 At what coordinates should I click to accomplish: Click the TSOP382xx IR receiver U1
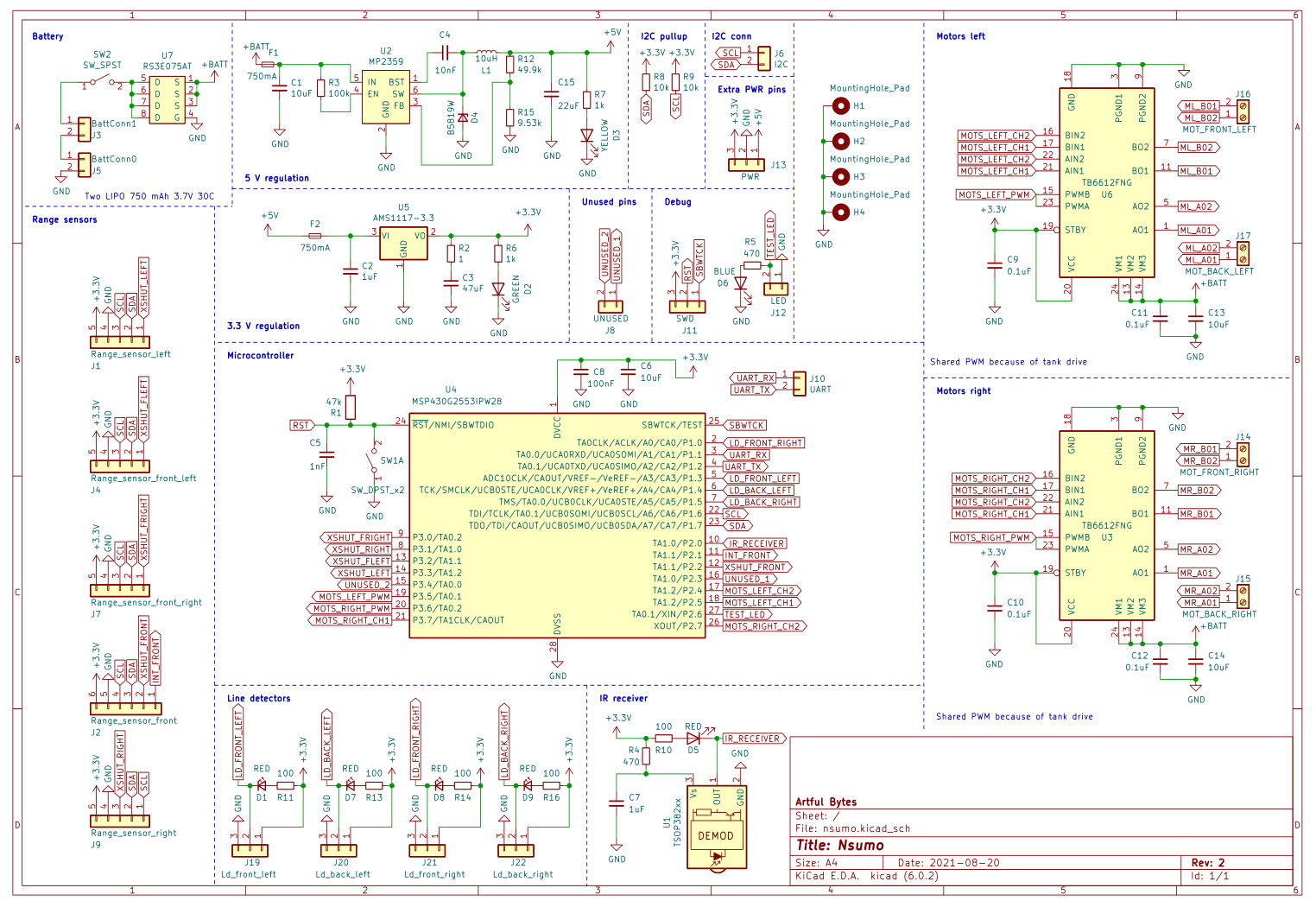click(x=717, y=827)
